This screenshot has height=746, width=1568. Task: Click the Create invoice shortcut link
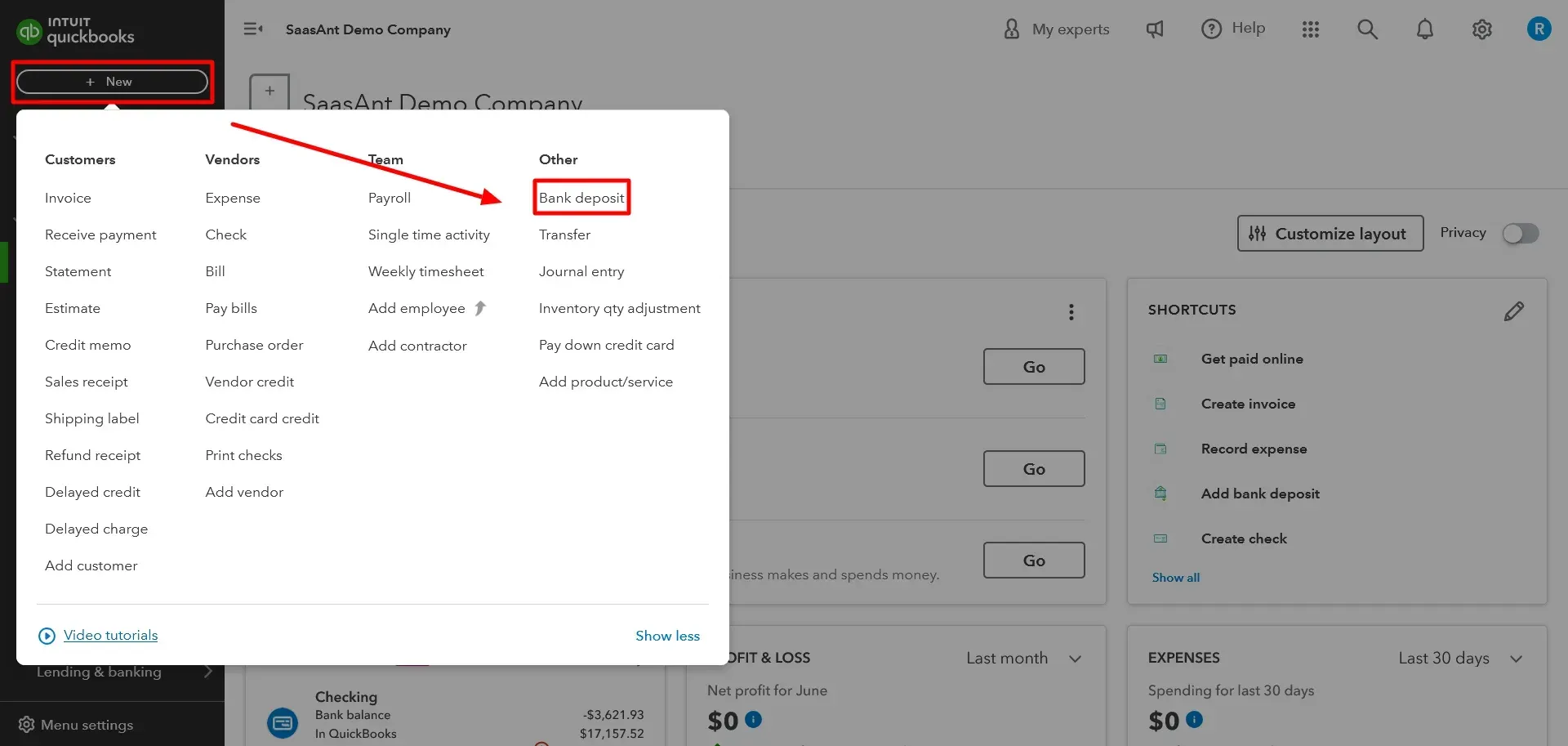tap(1248, 404)
